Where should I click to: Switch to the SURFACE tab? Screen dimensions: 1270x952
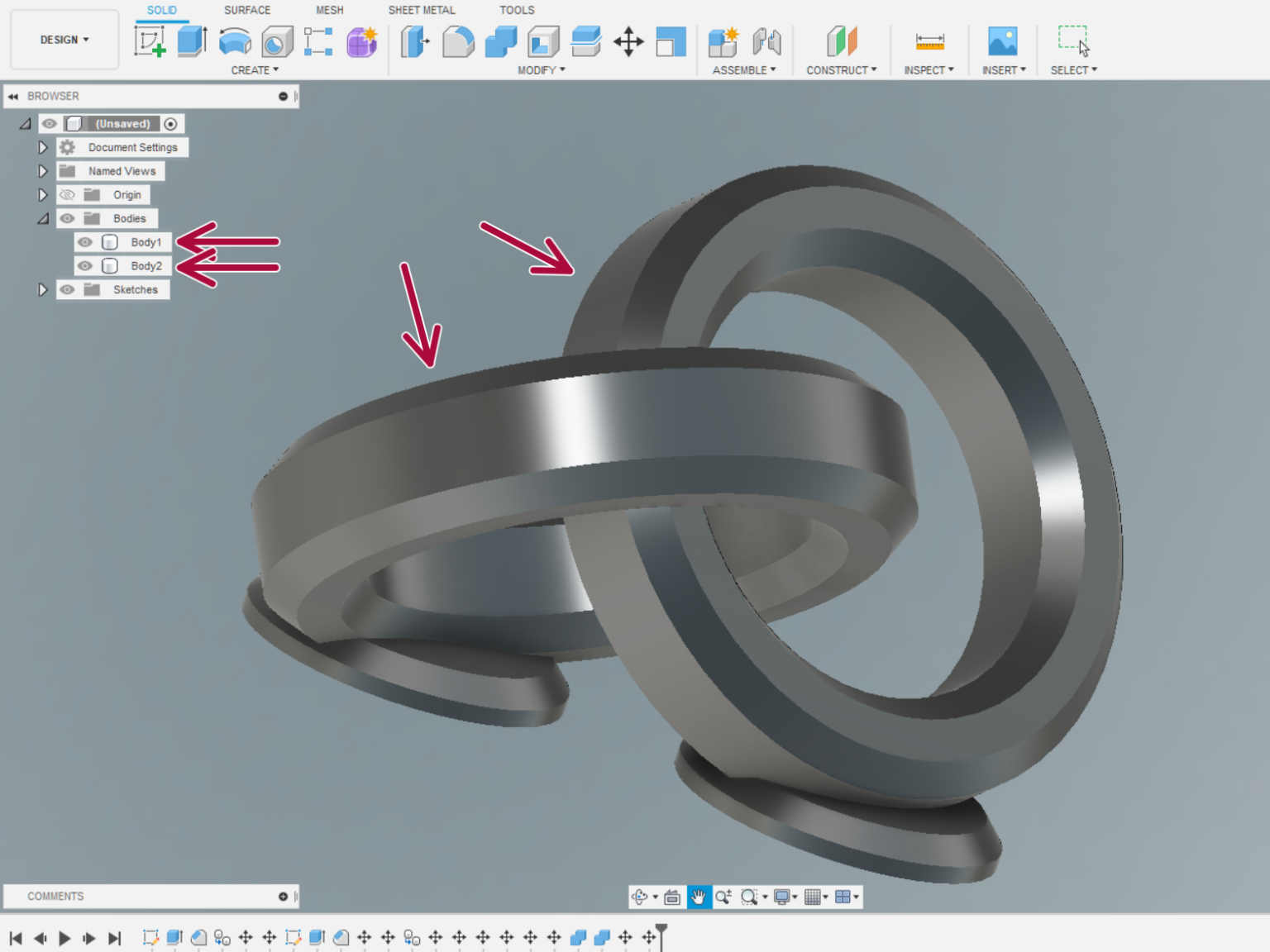pos(247,10)
